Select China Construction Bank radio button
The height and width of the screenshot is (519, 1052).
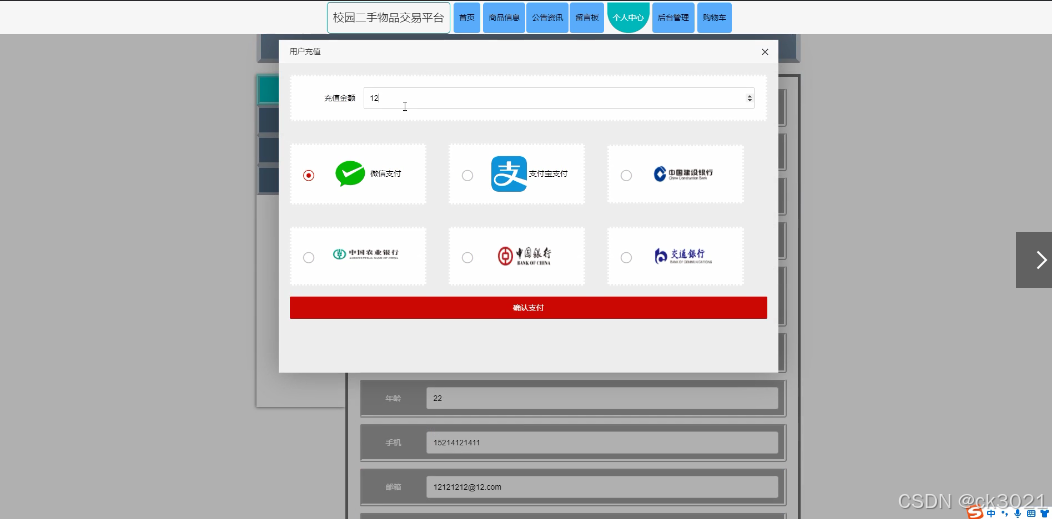pos(626,175)
